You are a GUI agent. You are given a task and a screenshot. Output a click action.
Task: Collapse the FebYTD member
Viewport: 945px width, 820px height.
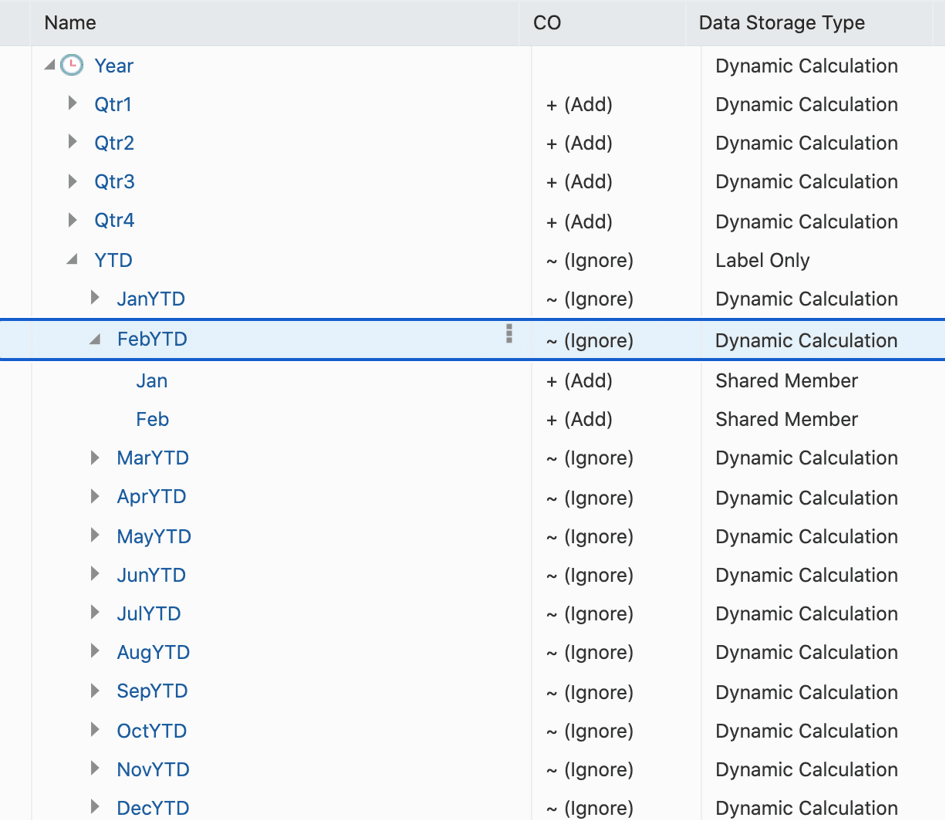94,339
